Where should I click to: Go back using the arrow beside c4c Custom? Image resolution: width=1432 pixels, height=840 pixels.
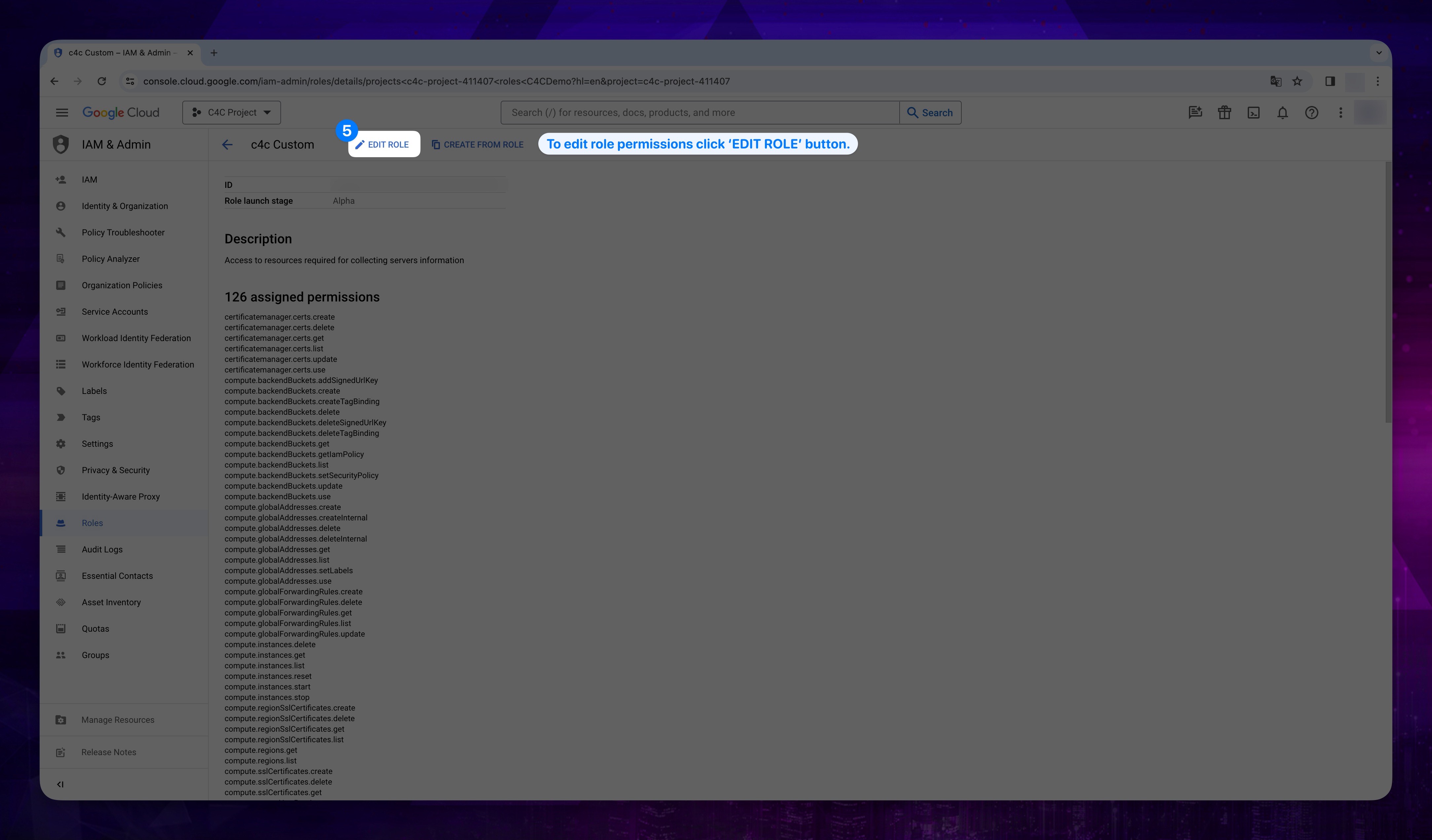point(227,144)
